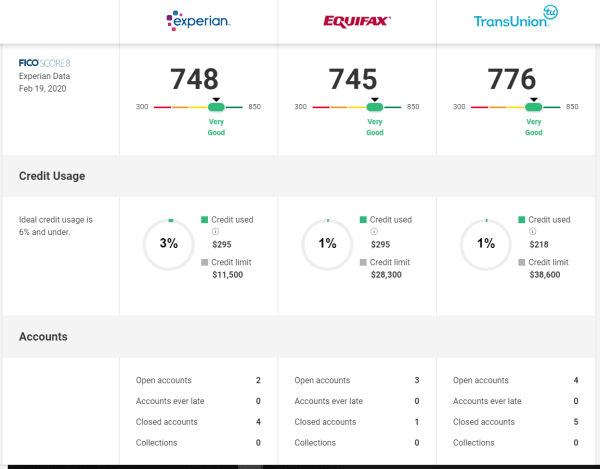
Task: Click Experian Open accounts row
Action: (x=198, y=380)
